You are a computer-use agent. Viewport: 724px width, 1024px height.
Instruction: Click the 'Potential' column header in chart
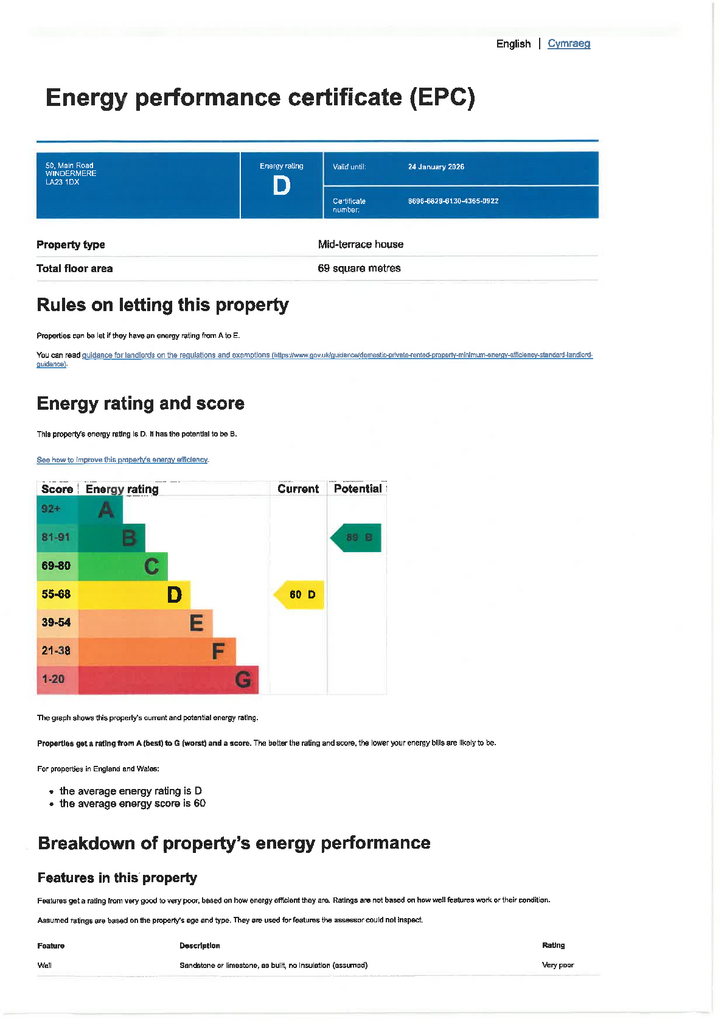[358, 488]
